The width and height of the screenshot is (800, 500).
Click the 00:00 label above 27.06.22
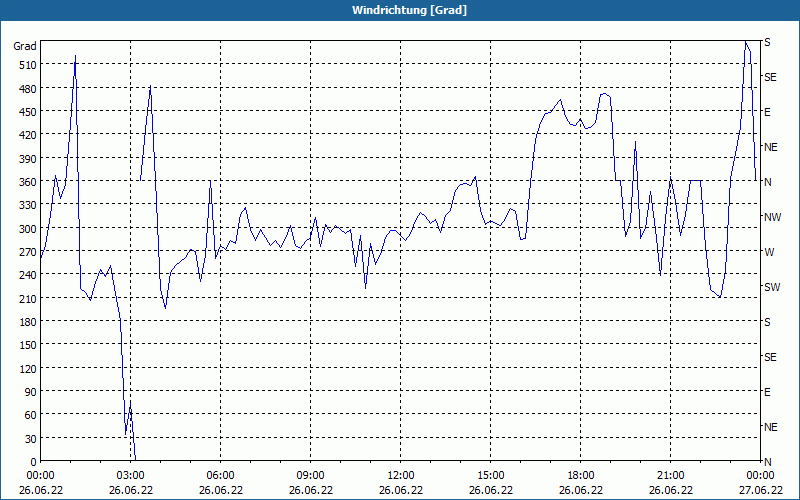coord(760,476)
